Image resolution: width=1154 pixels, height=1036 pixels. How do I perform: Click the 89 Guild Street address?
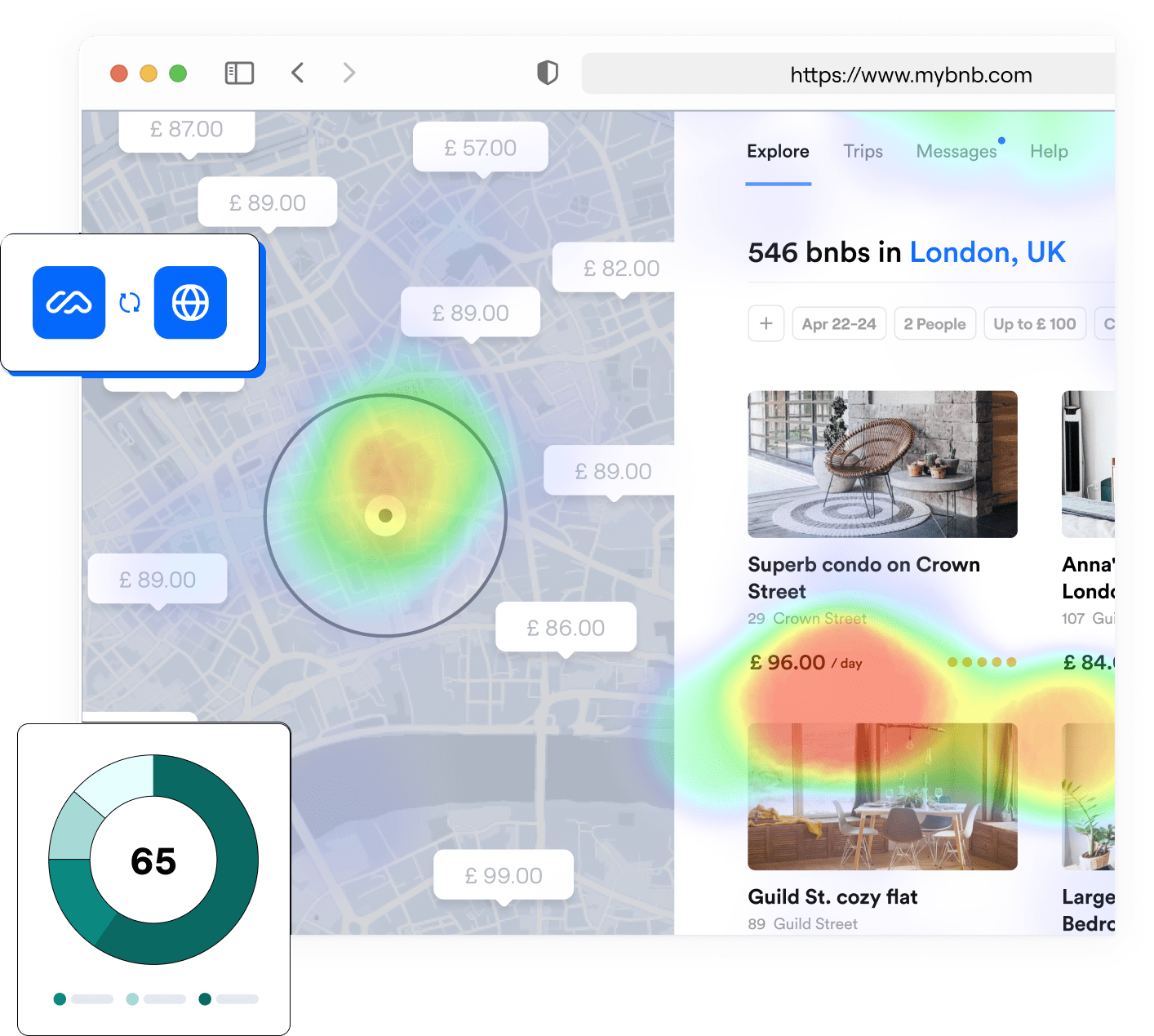[802, 924]
